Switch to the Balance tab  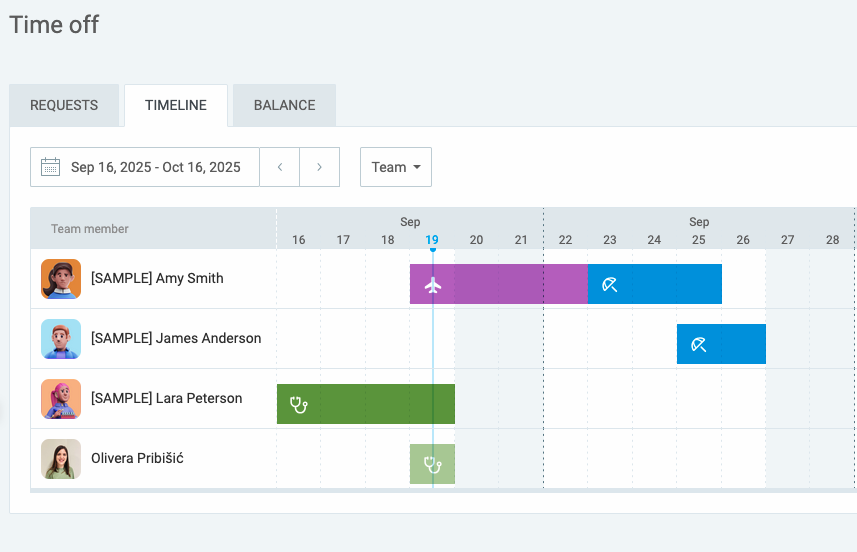point(284,105)
